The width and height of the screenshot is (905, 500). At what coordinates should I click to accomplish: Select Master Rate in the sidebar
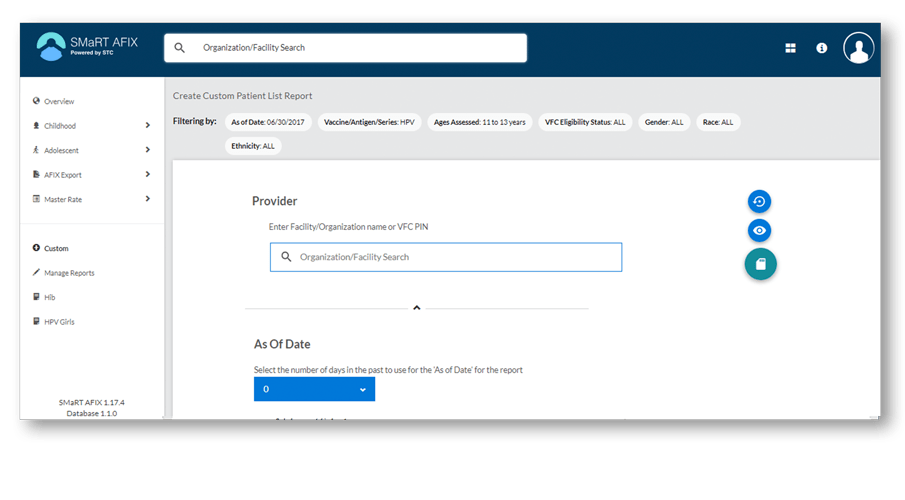coord(63,200)
